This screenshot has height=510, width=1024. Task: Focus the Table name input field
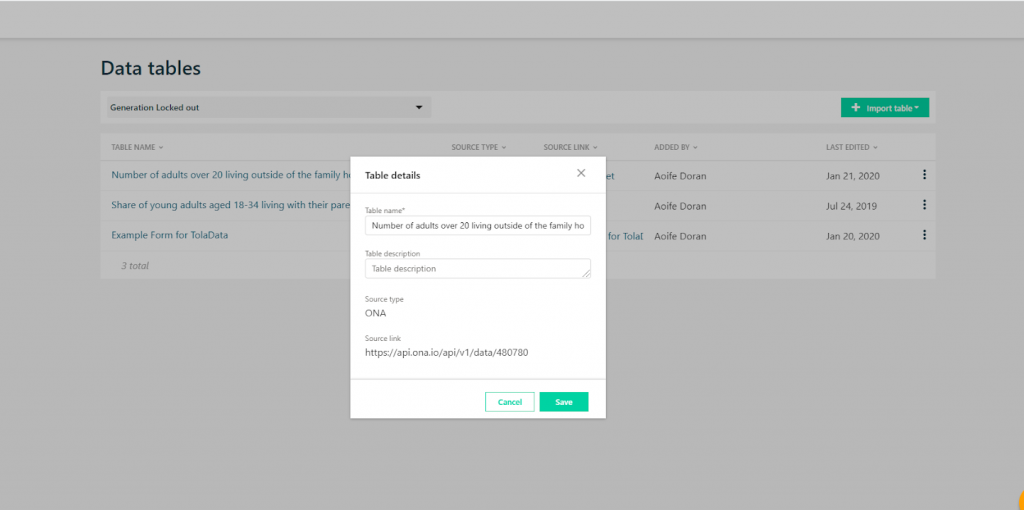(x=478, y=225)
